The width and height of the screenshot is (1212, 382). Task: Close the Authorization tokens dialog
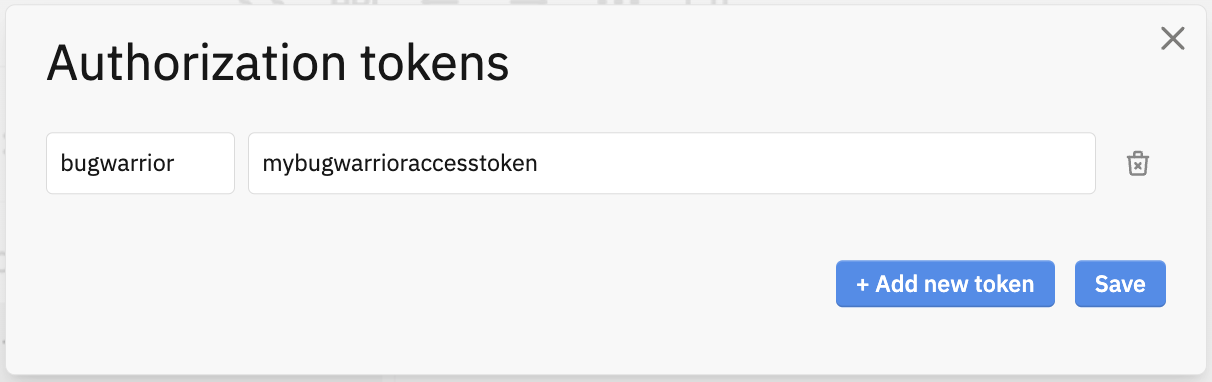click(1172, 39)
